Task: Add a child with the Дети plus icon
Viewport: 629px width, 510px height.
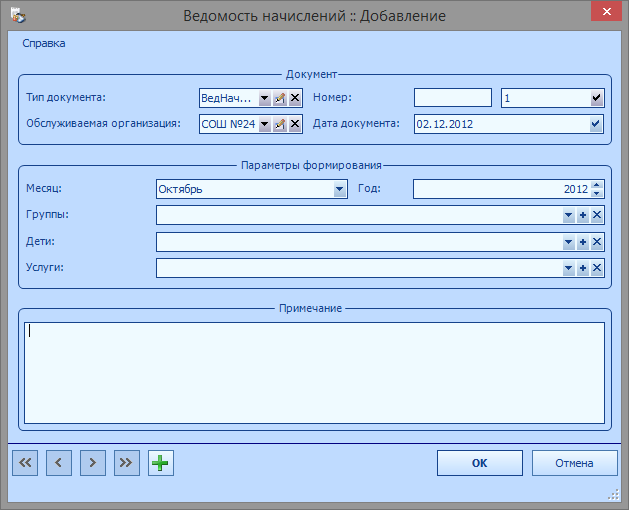Action: (583, 242)
